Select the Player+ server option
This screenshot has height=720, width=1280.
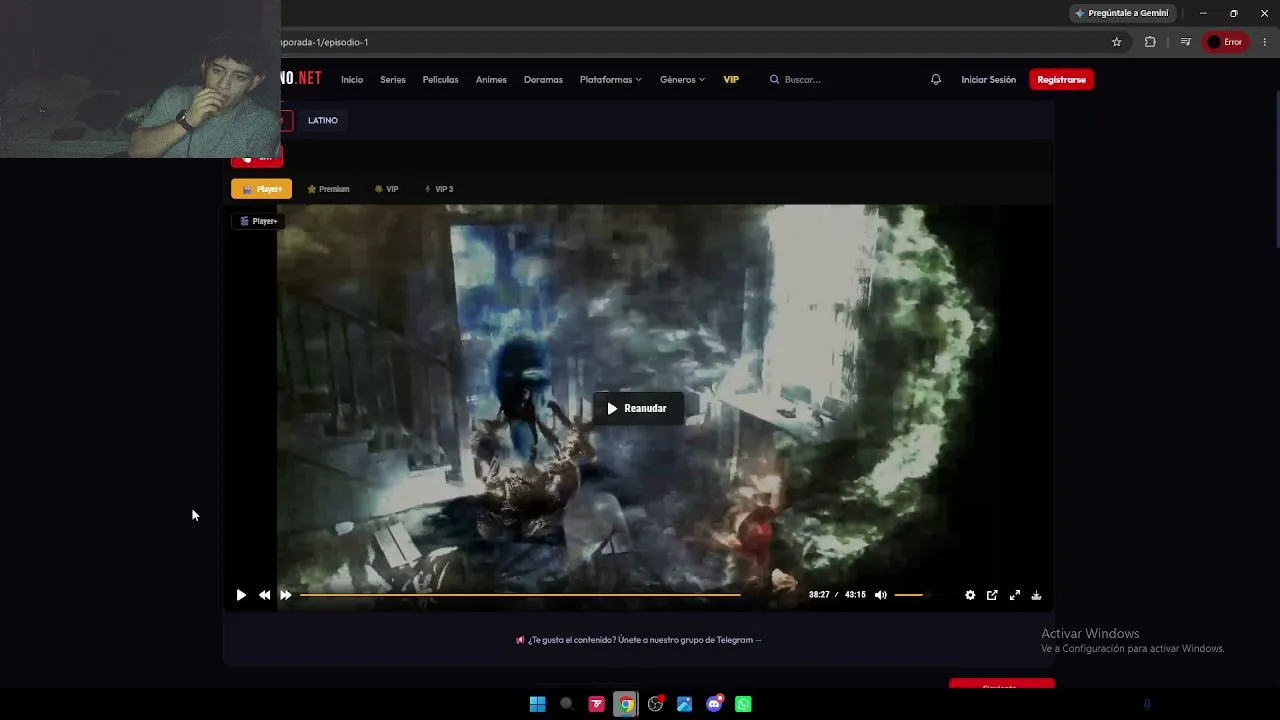[262, 189]
